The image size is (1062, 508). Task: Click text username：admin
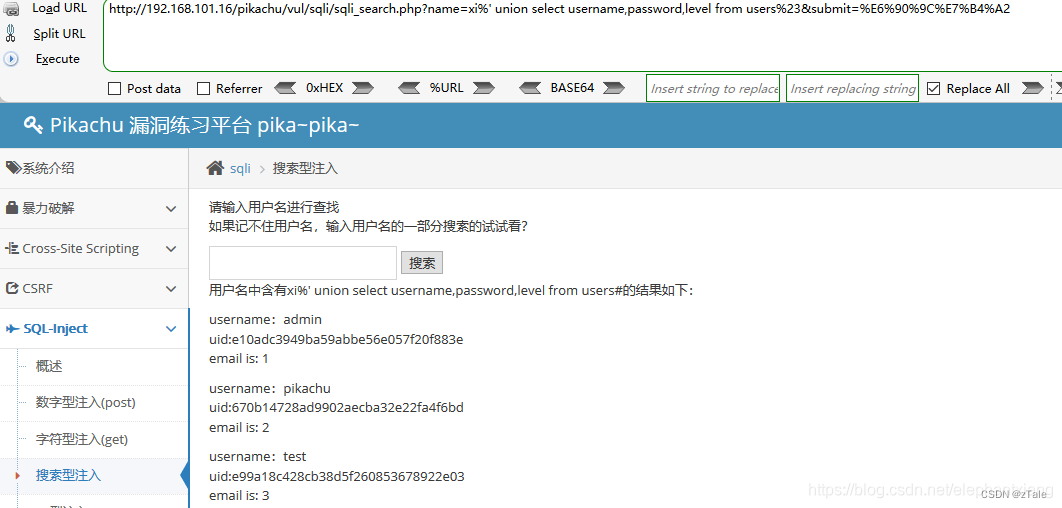(266, 320)
